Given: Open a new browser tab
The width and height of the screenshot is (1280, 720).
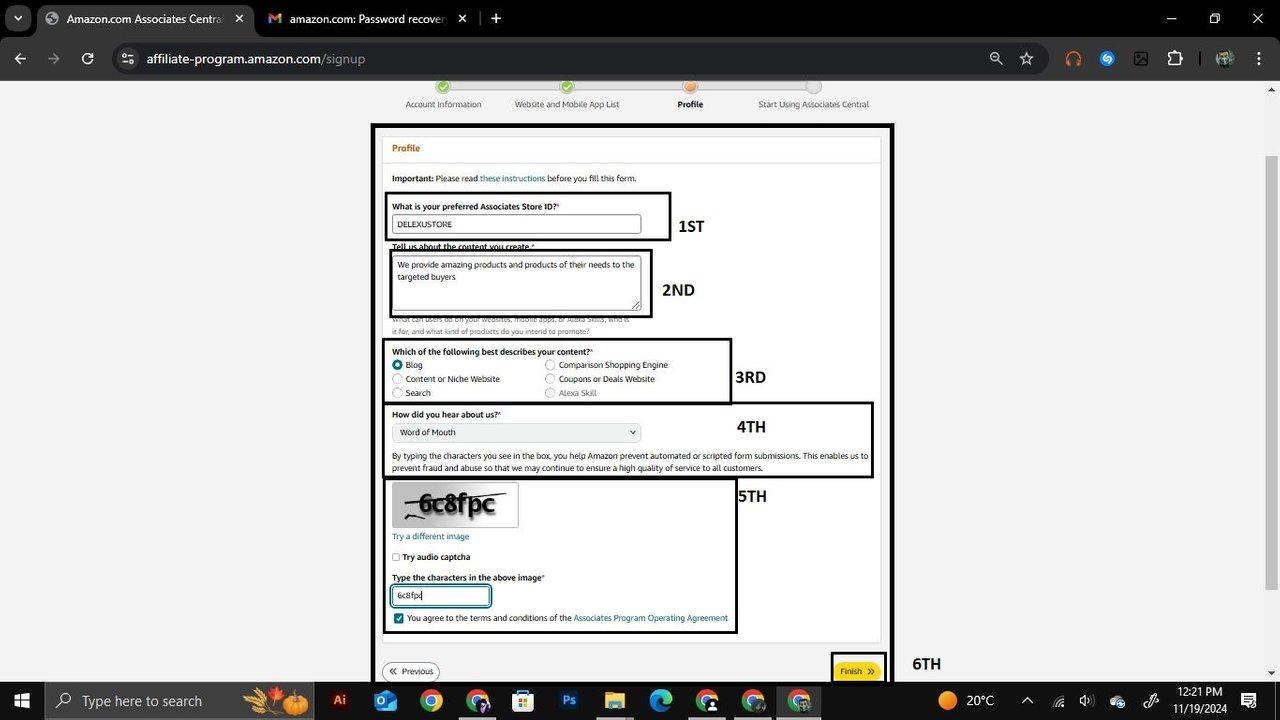Looking at the screenshot, I should (x=496, y=18).
